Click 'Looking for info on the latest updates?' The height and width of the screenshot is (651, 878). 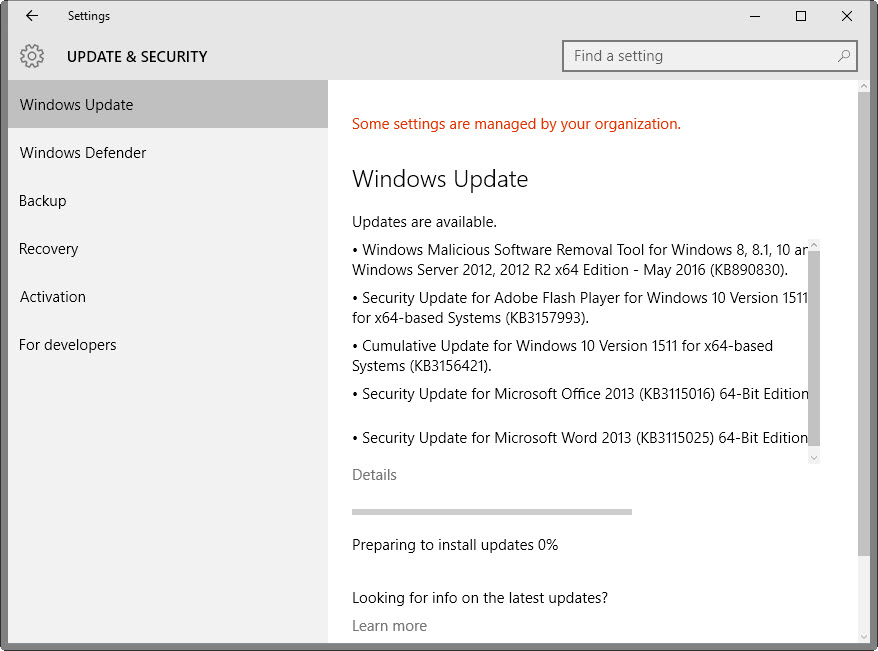[480, 598]
